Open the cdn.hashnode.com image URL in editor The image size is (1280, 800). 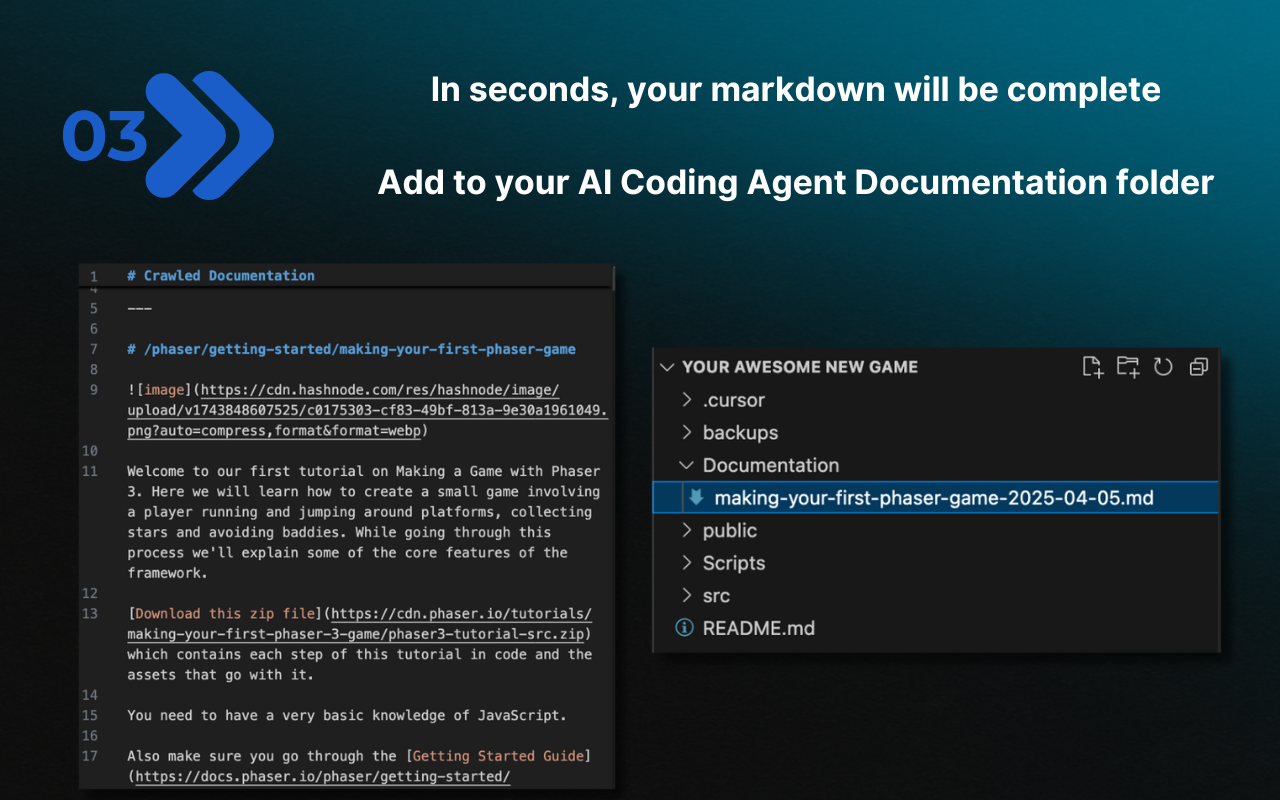368,410
